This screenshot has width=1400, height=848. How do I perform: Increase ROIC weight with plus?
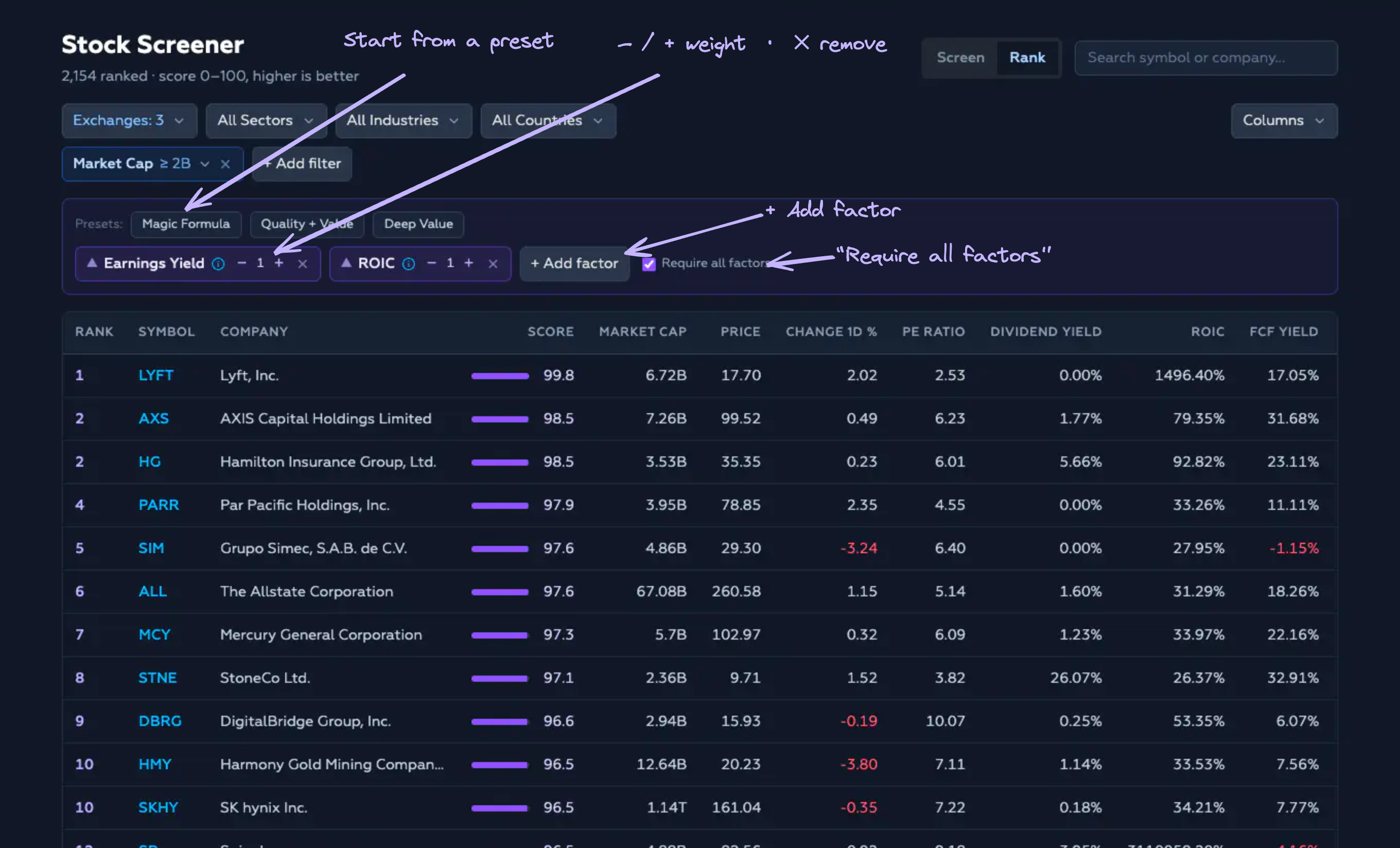click(x=469, y=263)
